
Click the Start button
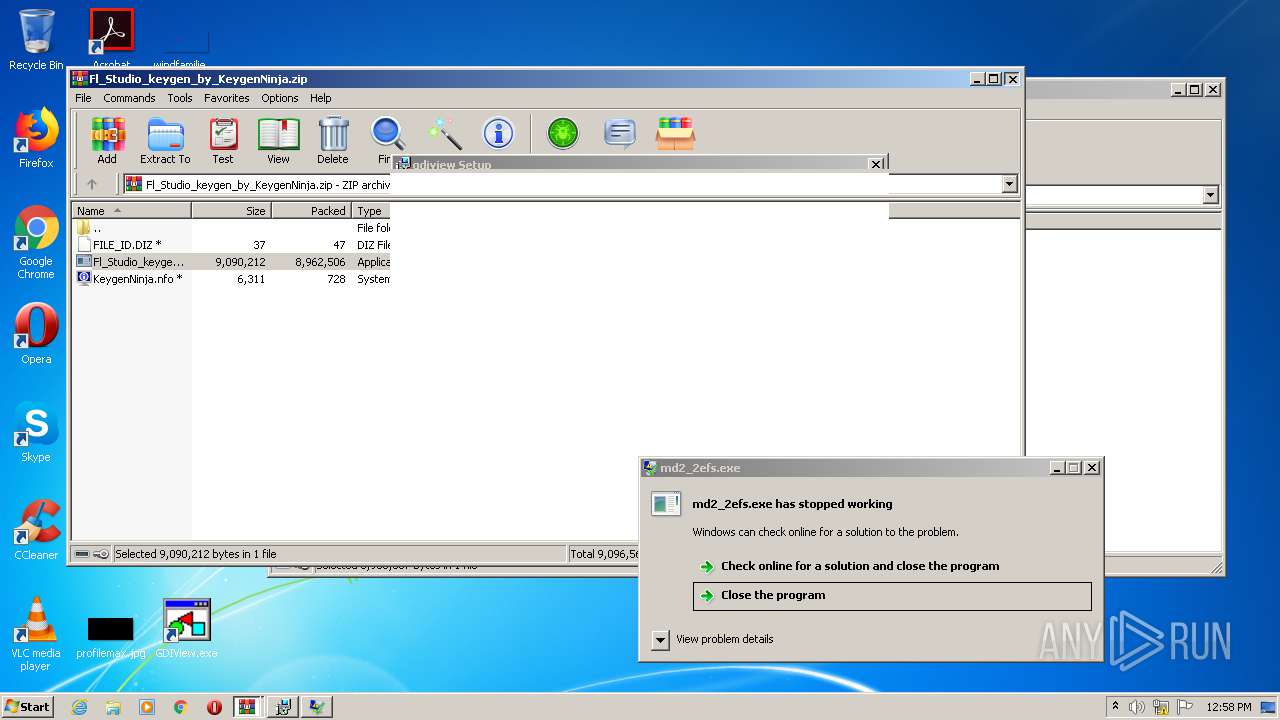(x=28, y=706)
